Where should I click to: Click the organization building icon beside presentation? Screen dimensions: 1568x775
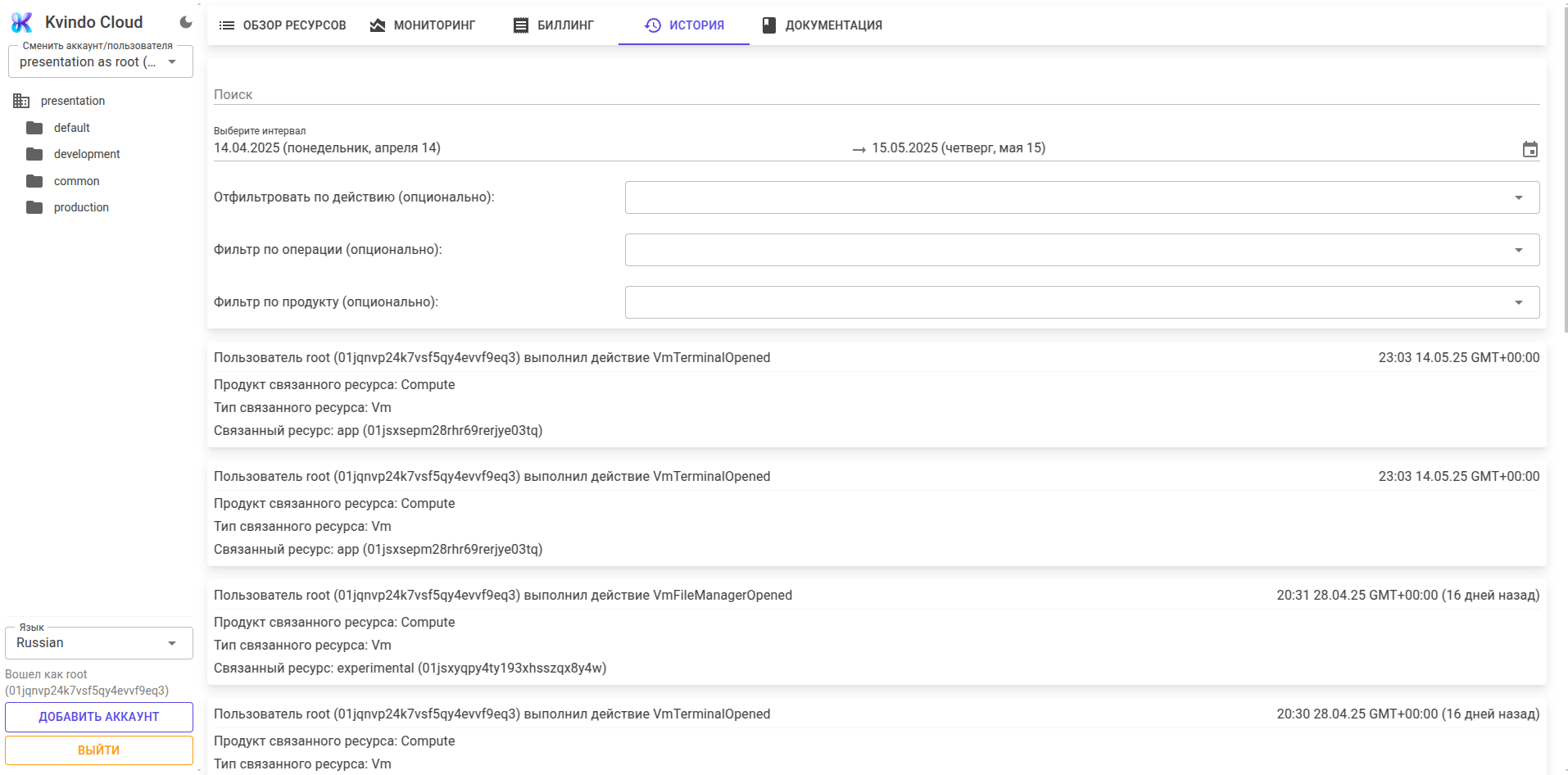click(x=21, y=101)
